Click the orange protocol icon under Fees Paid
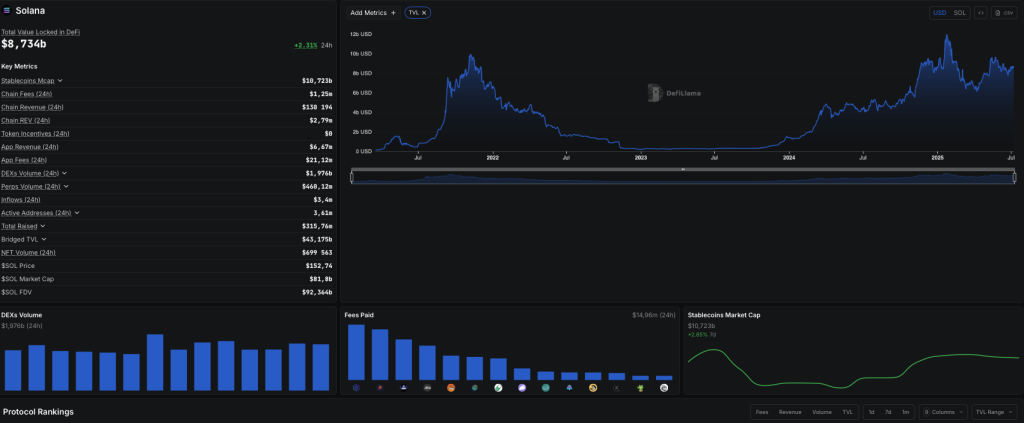The image size is (1024, 423). [x=451, y=388]
